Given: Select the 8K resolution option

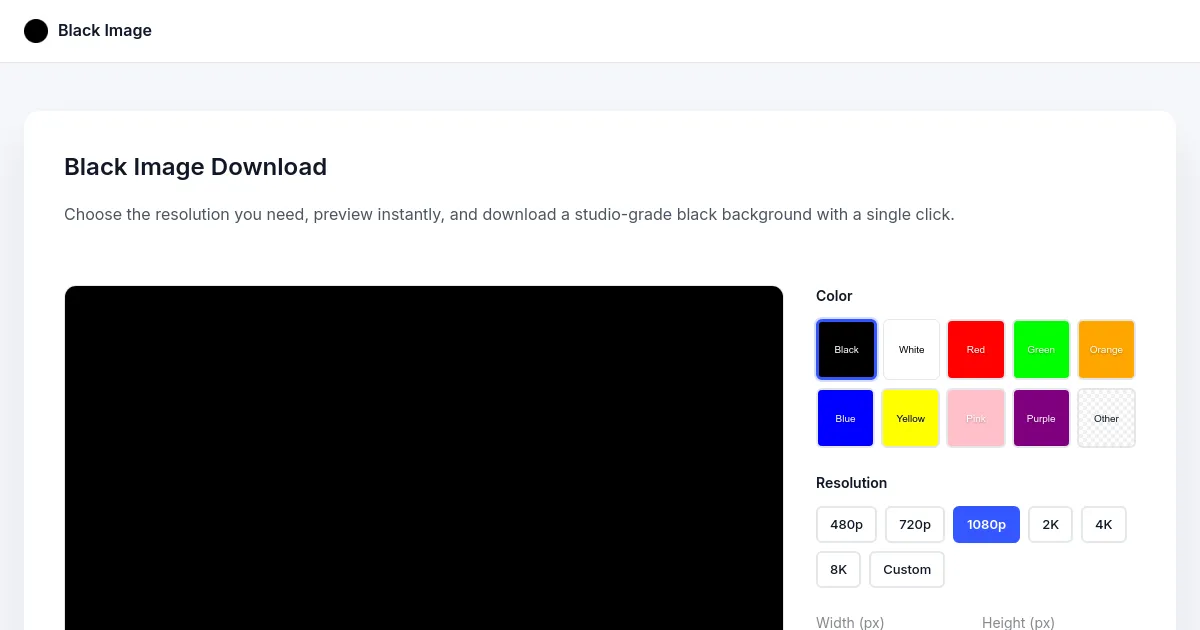Looking at the screenshot, I should click(838, 569).
